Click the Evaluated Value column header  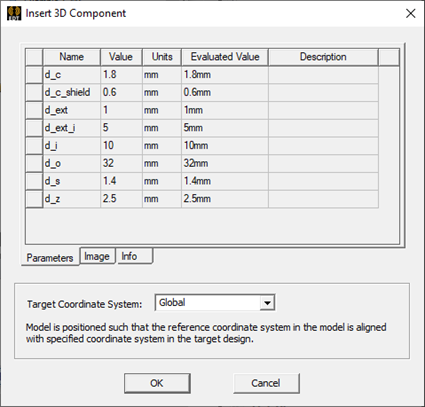pyautogui.click(x=225, y=57)
